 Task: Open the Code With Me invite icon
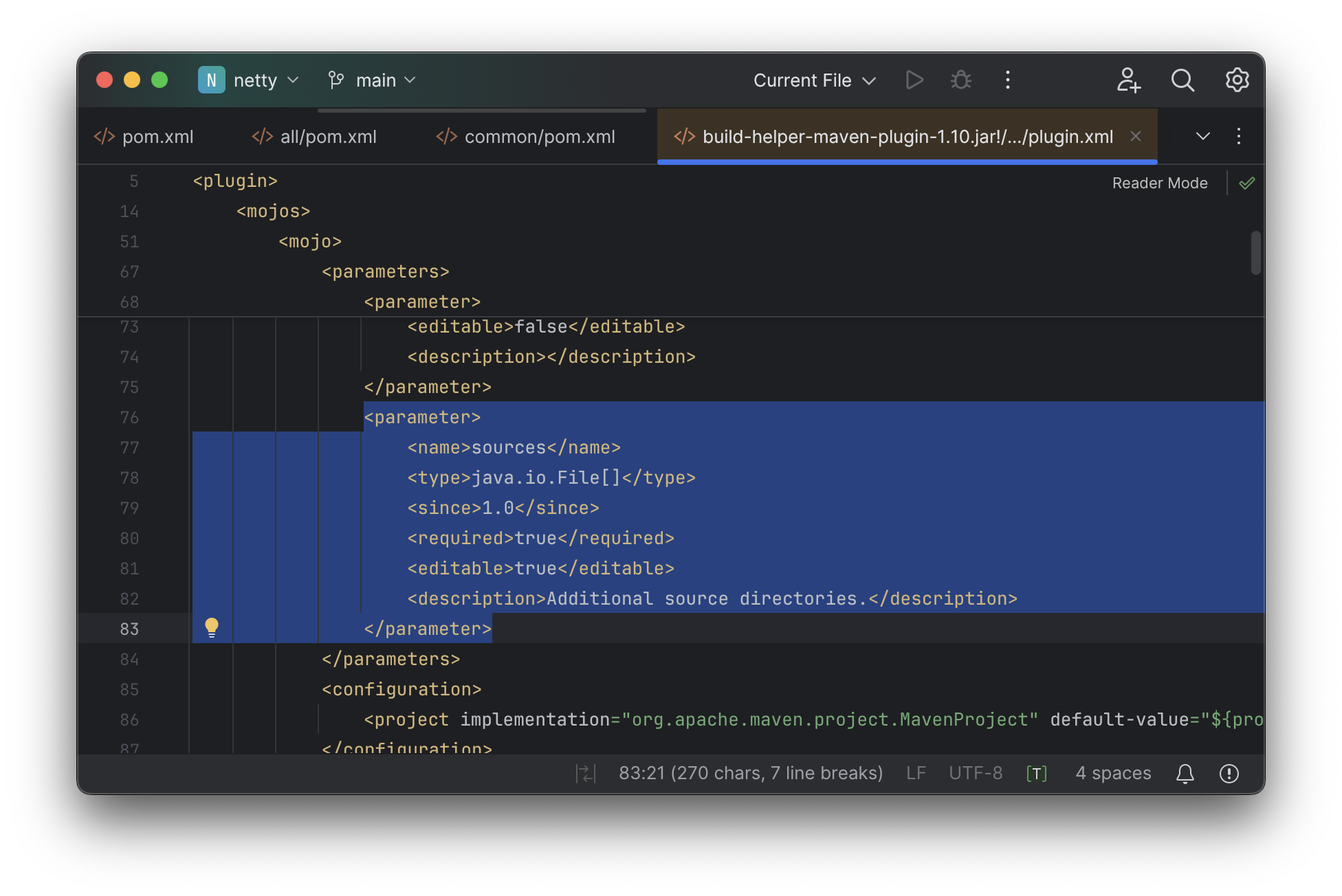tap(1127, 80)
